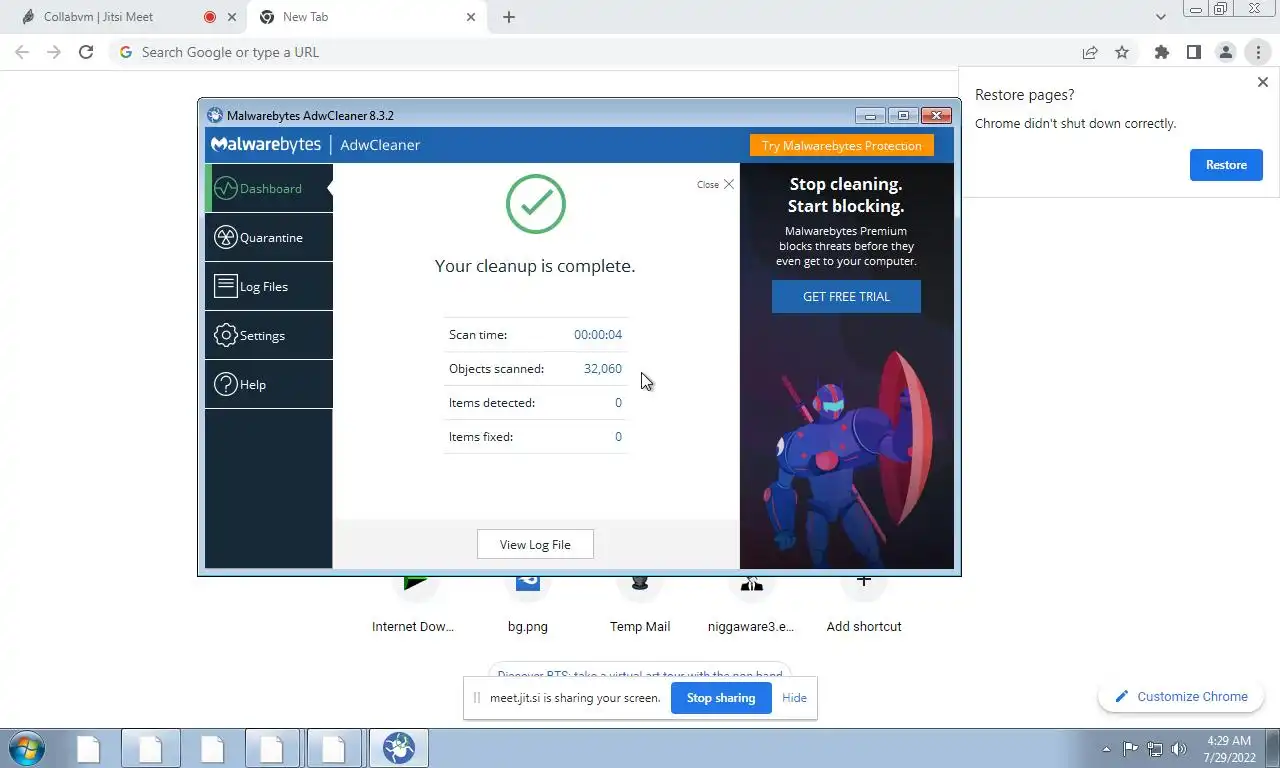The image size is (1280, 768).
Task: Show hidden system tray icons
Action: click(1106, 749)
